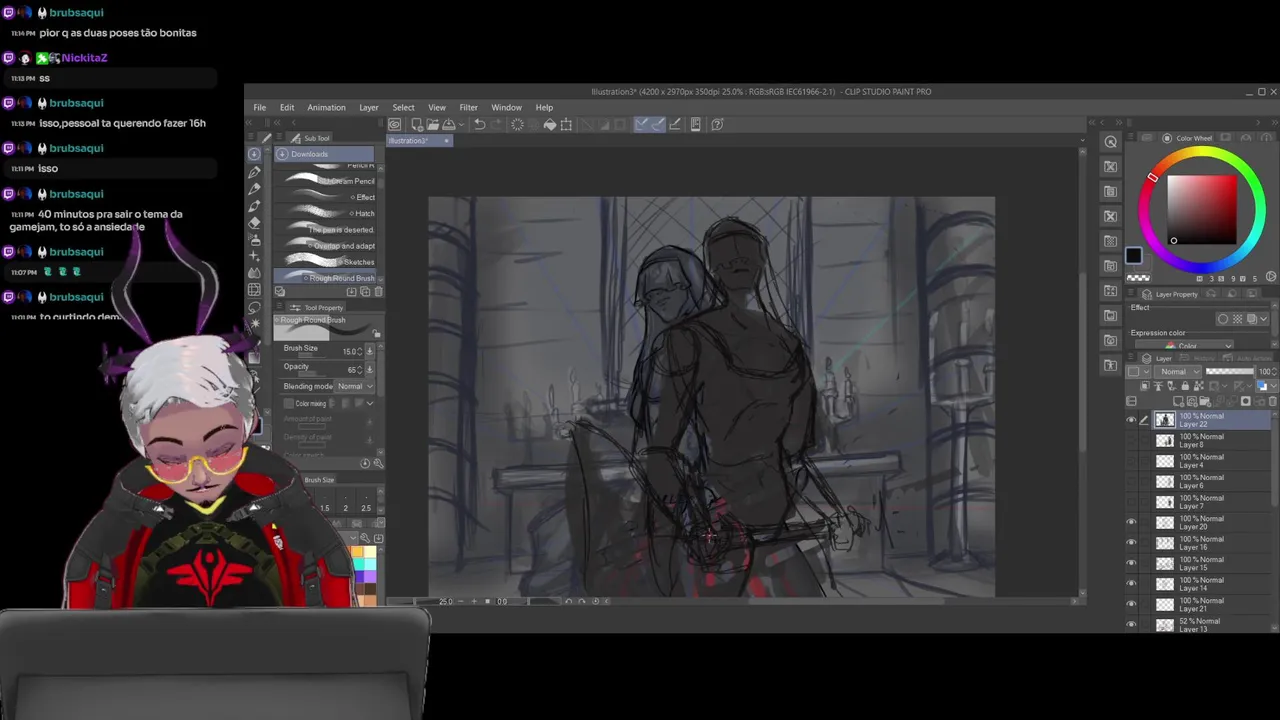The height and width of the screenshot is (720, 1280).
Task: Click the Clip Studio spiral icon
Action: 395,124
